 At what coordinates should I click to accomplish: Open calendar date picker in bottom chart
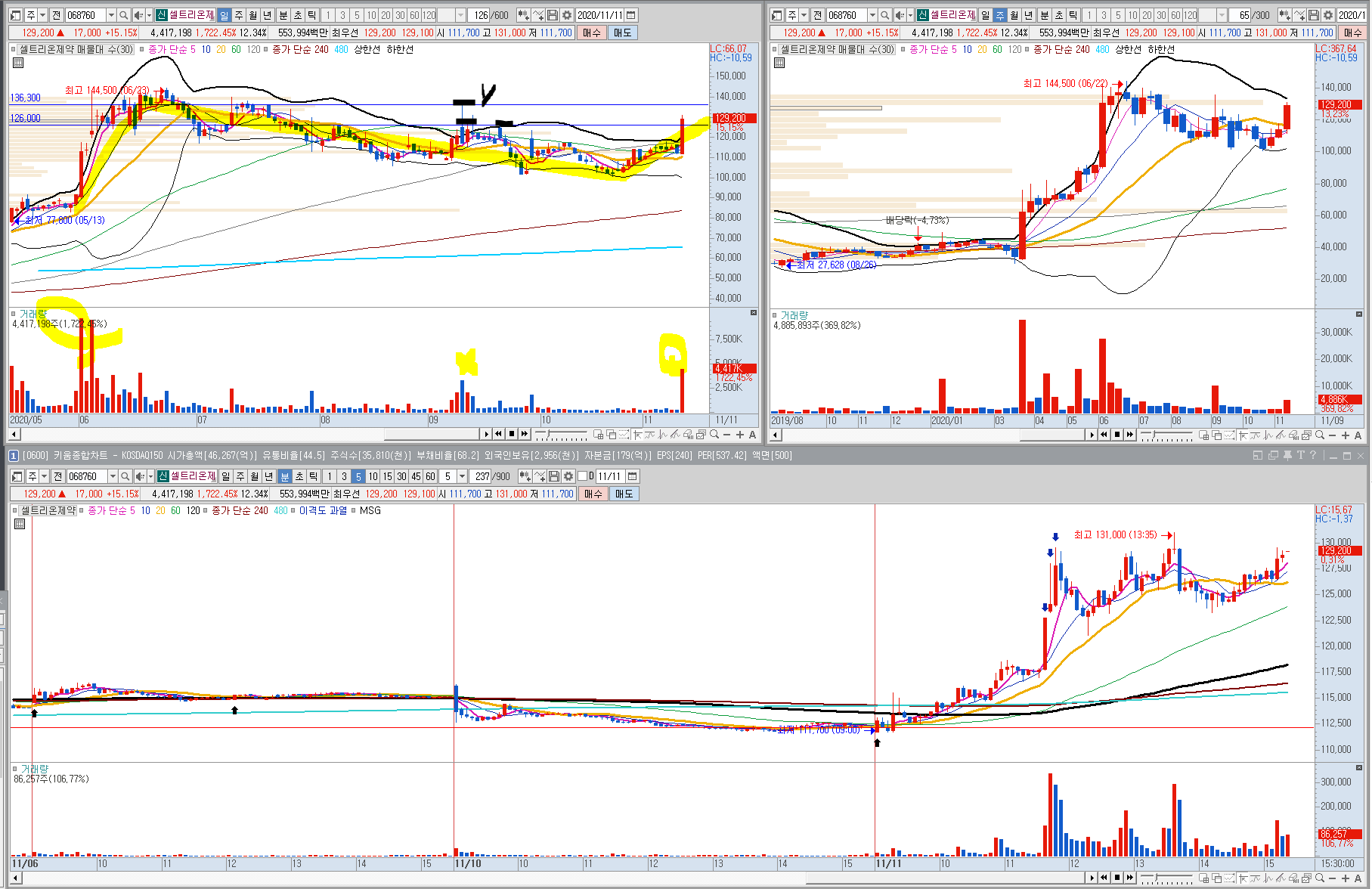(633, 476)
